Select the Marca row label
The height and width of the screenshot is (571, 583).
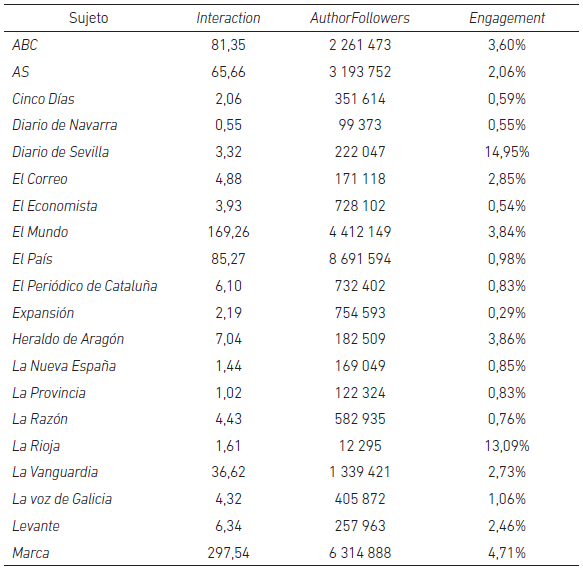(31, 553)
